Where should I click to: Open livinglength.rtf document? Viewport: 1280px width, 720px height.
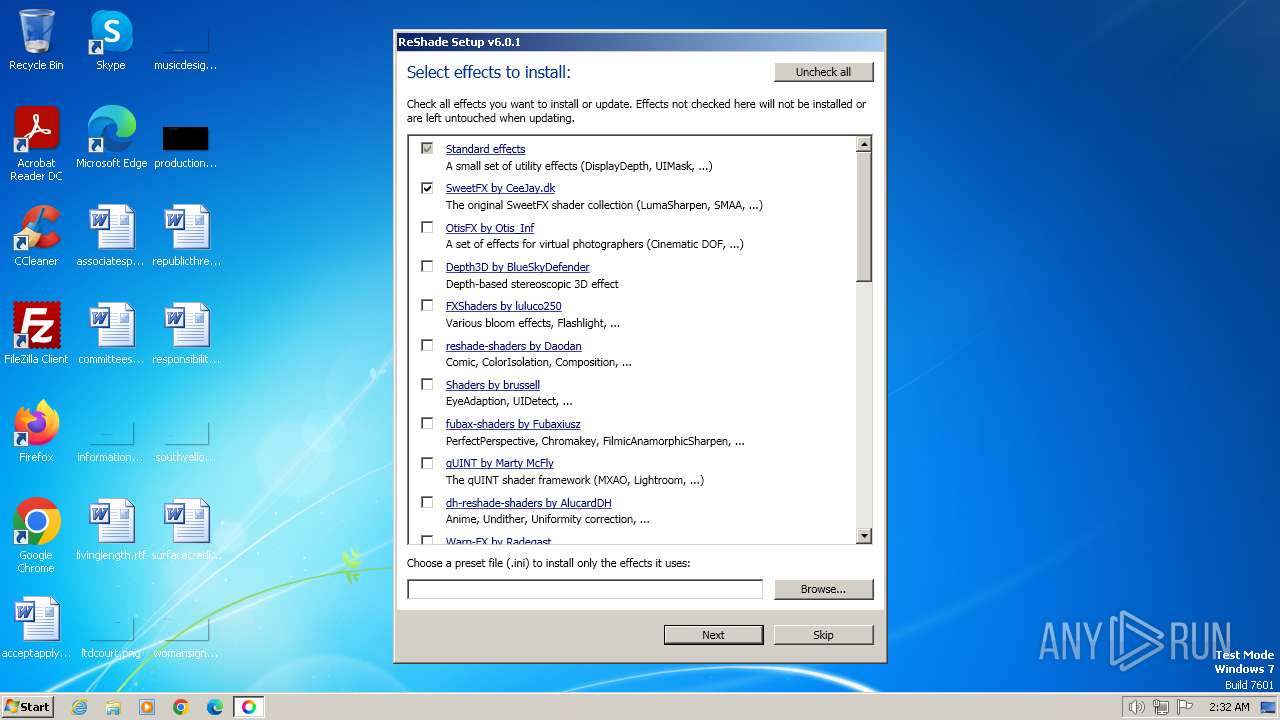[111, 529]
